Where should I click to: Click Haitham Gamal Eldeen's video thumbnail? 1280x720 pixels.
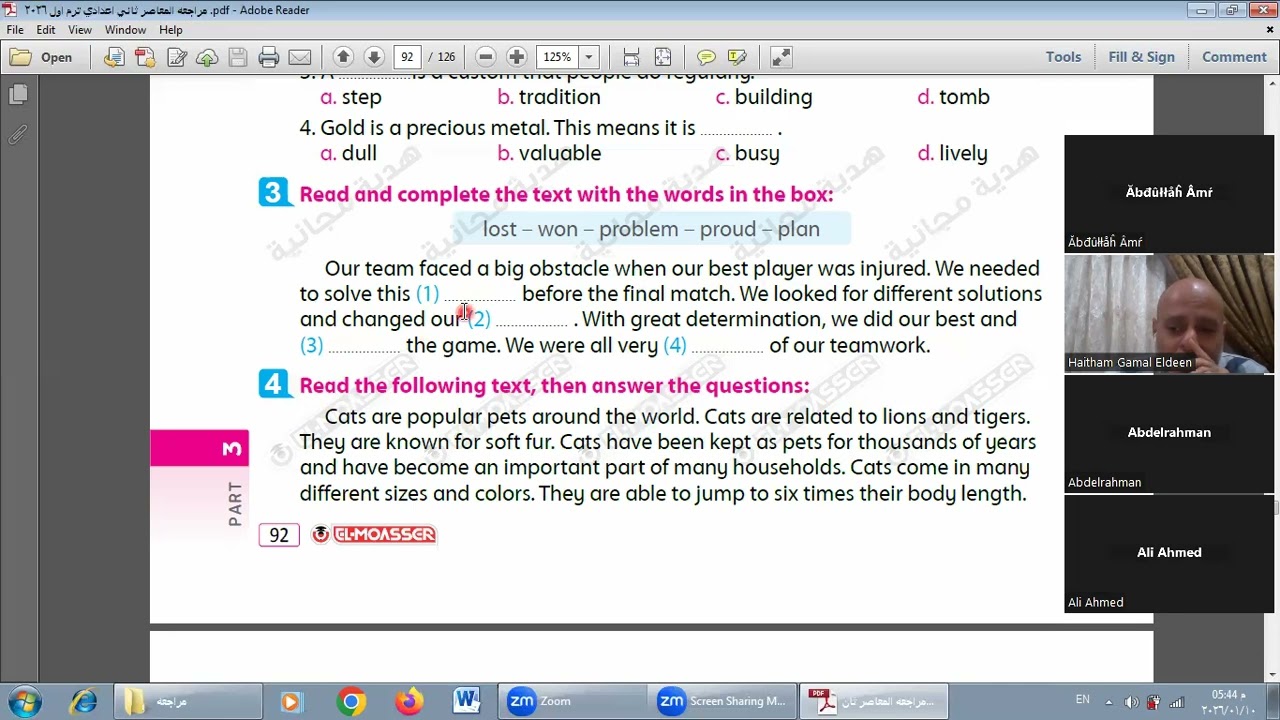(x=1169, y=313)
